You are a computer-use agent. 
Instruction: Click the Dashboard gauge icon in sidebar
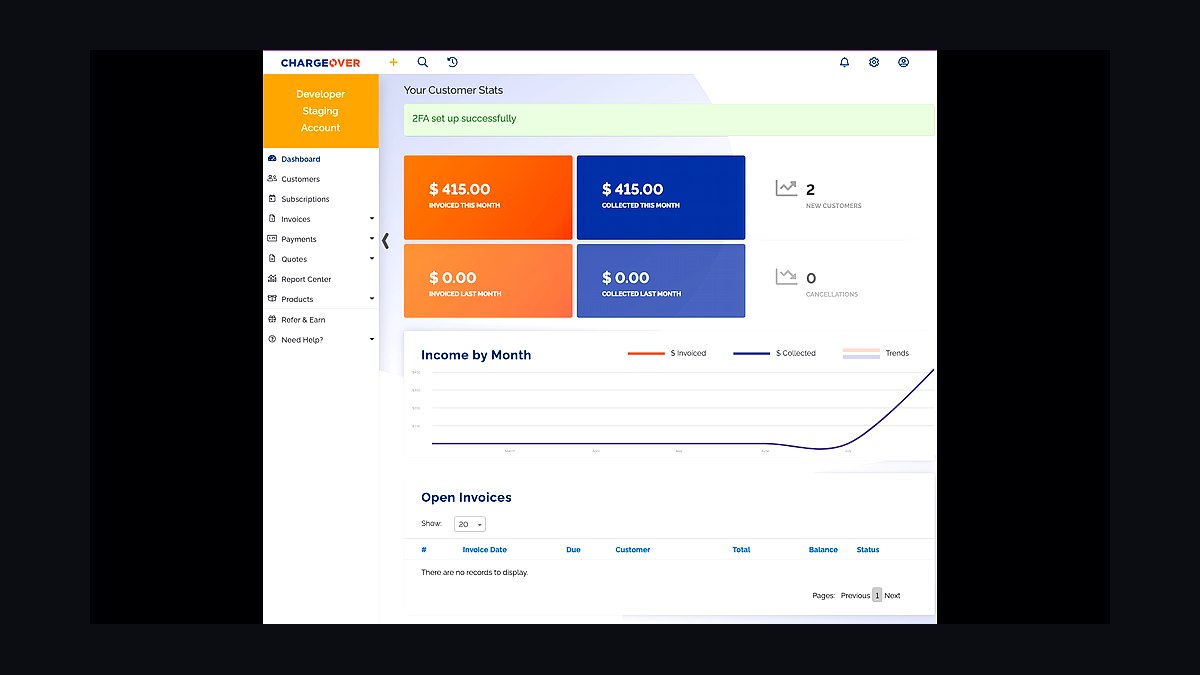pos(272,159)
